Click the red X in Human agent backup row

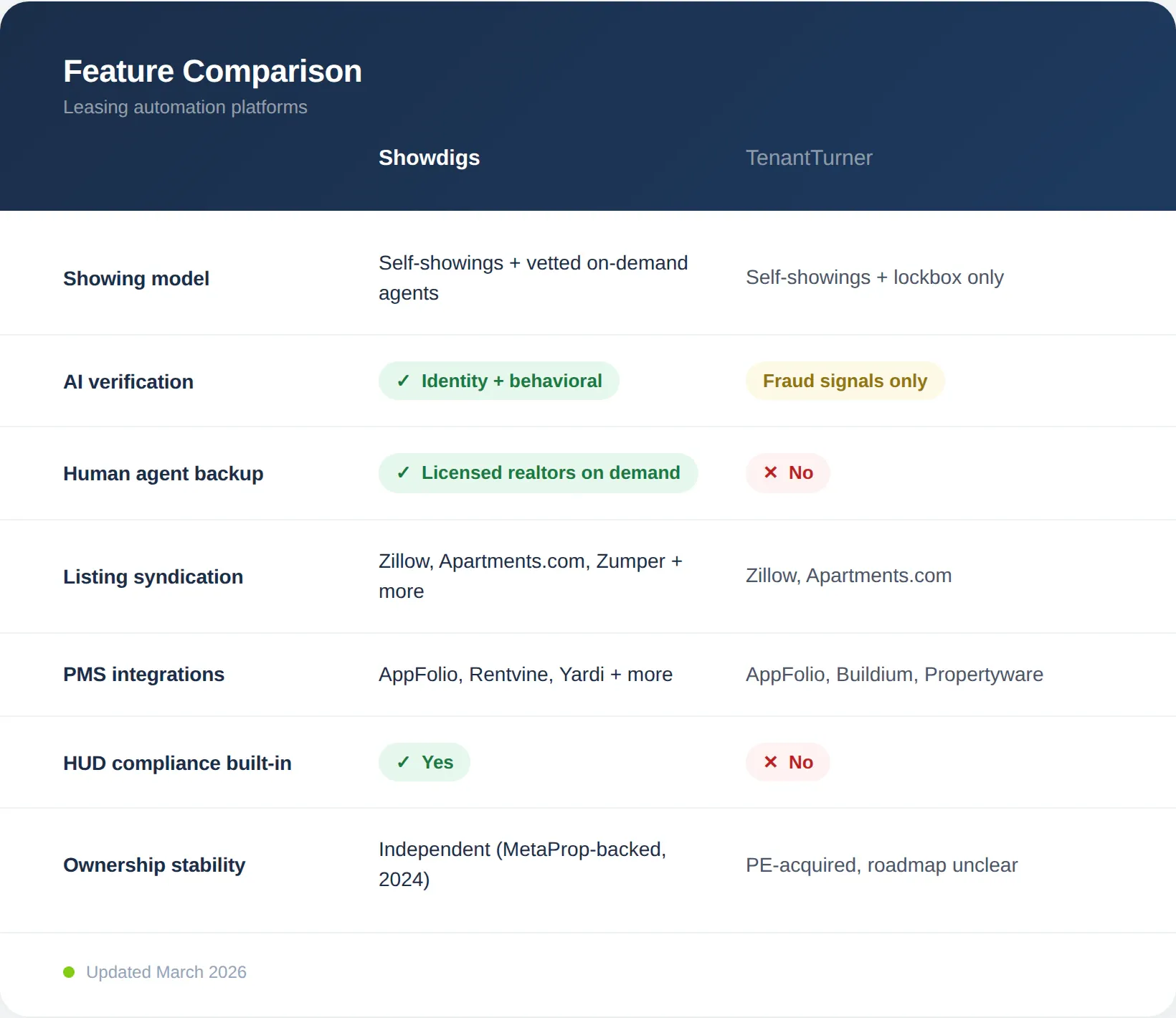771,472
